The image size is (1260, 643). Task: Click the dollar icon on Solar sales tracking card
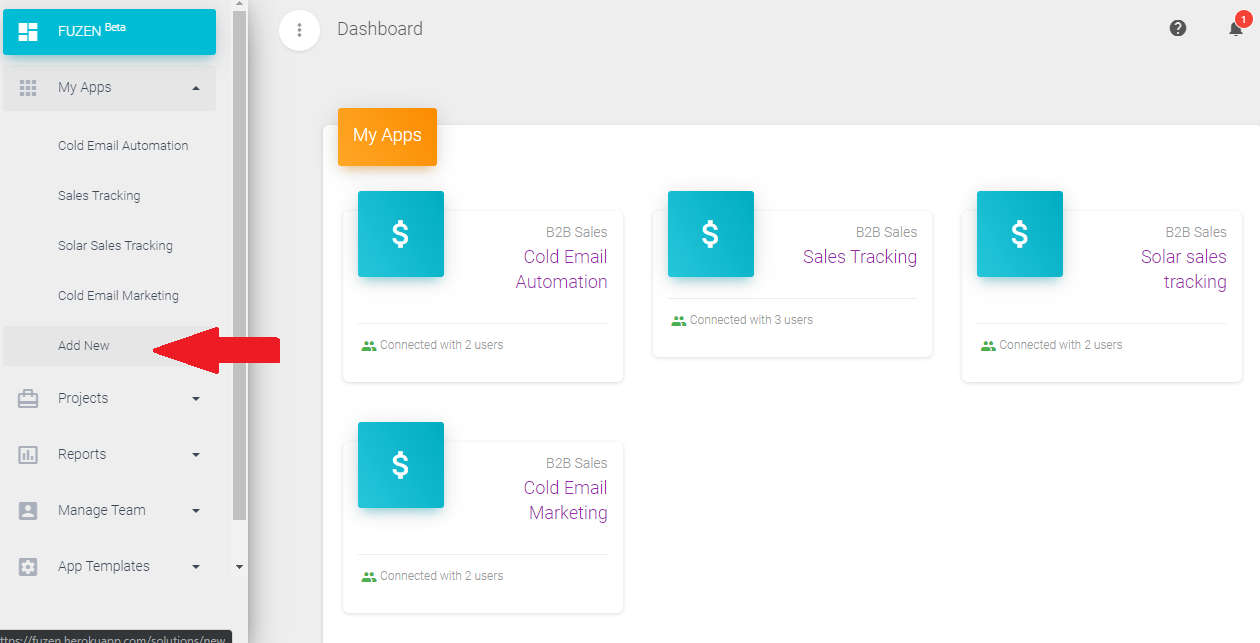[1019, 234]
